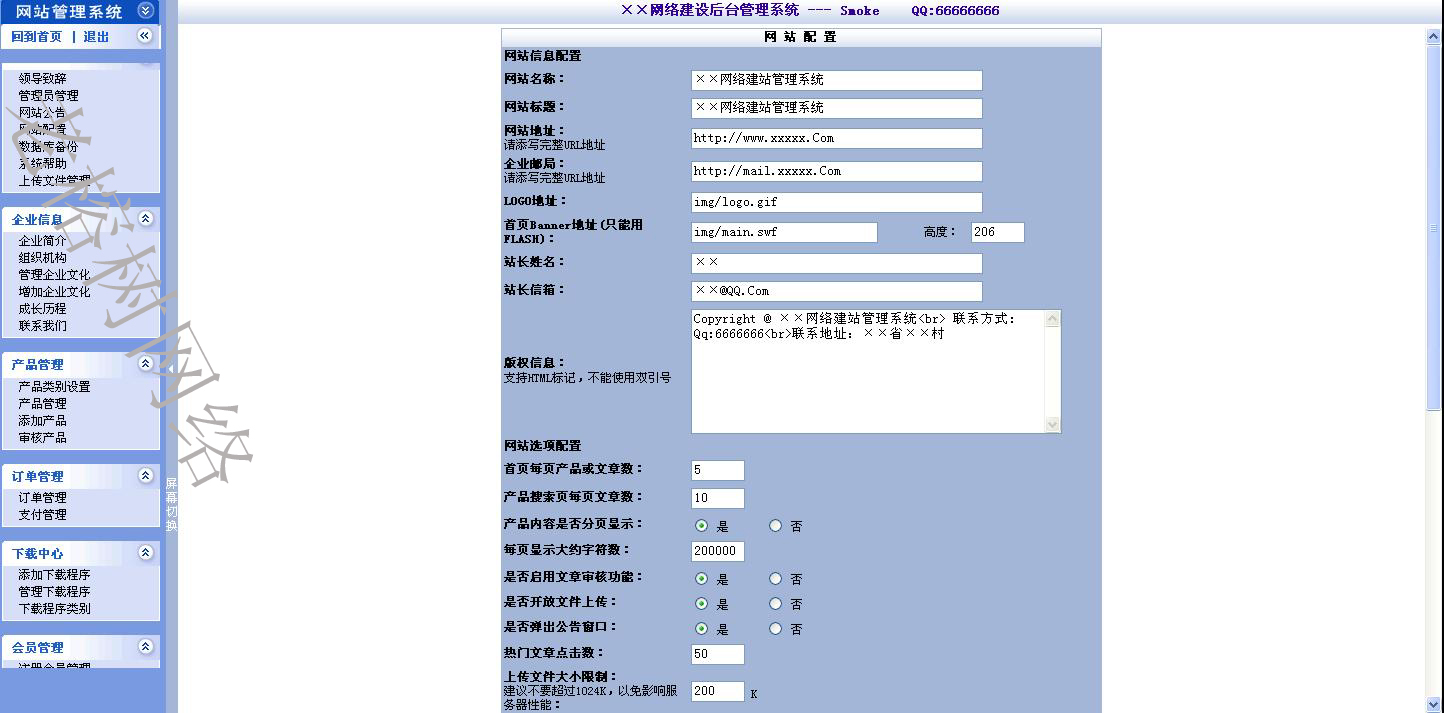Collapse the 企业信息 sidebar section
This screenshot has width=1444, height=713.
[145, 218]
